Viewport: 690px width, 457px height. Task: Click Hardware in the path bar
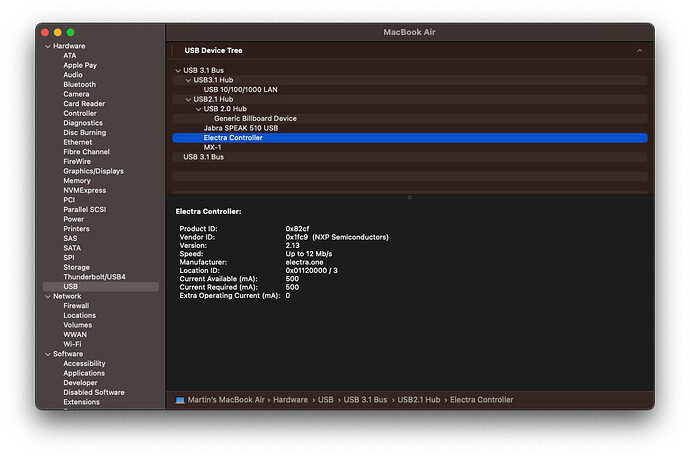pos(290,400)
